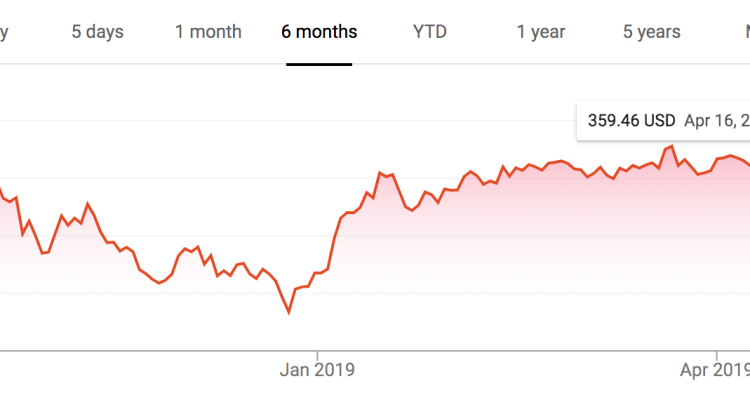This screenshot has height=400, width=750.
Task: Open the YTD time range
Action: 430,32
